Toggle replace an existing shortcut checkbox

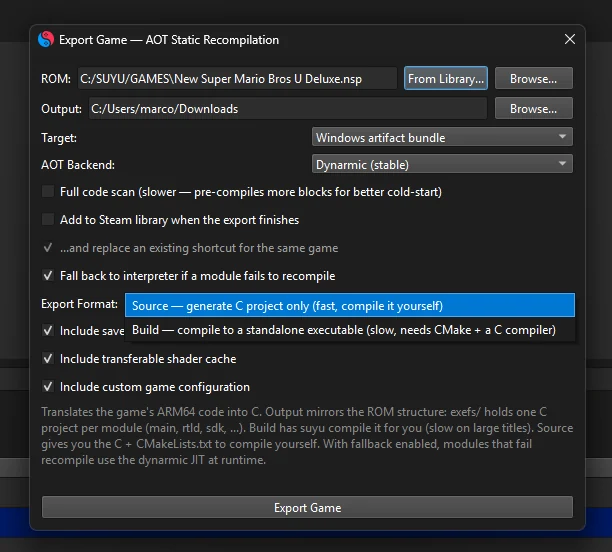(48, 248)
